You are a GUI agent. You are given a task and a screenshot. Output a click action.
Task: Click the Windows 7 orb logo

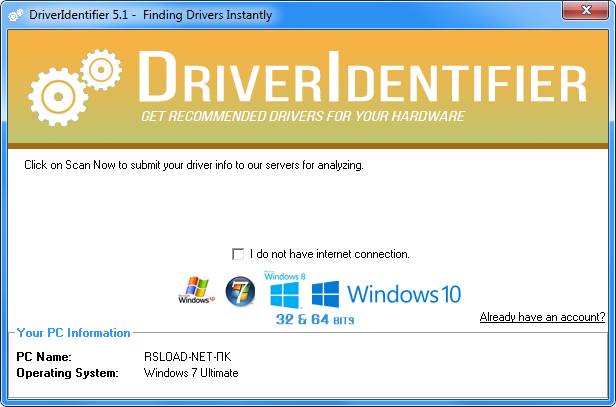click(240, 292)
